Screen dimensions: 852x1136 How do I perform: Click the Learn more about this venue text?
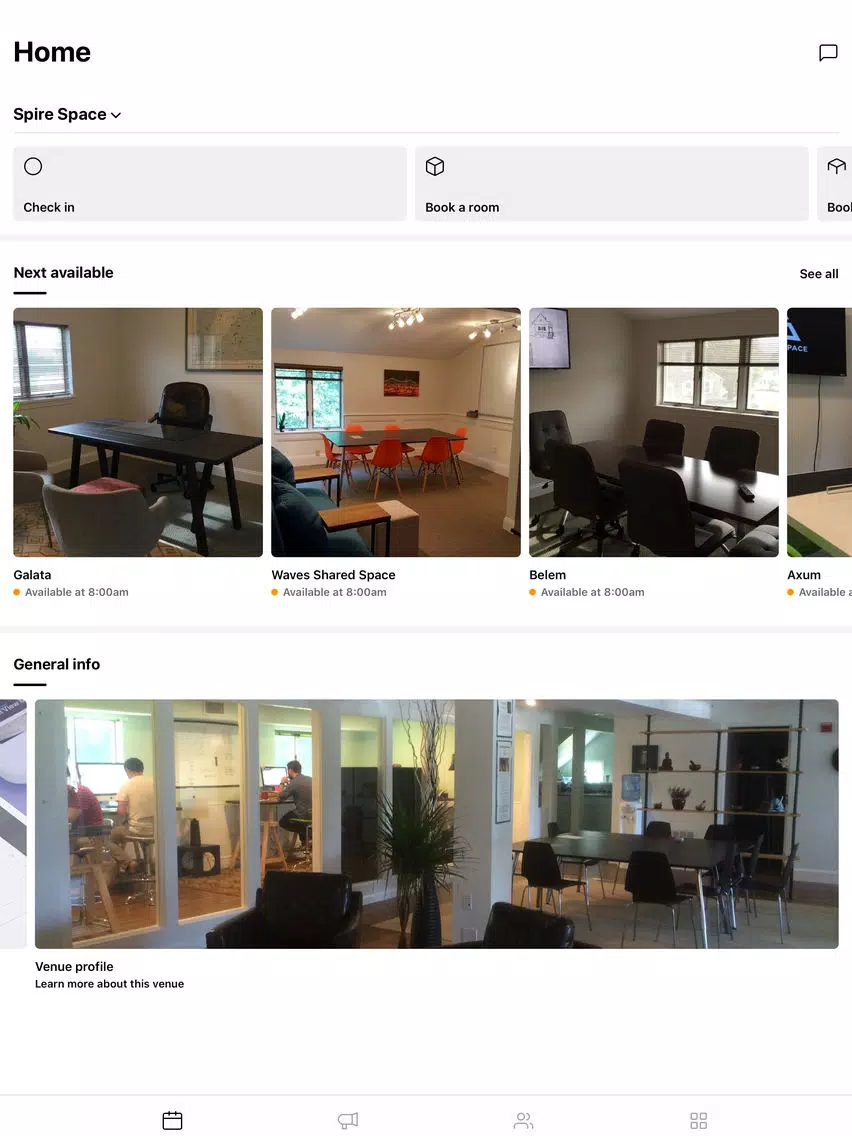[109, 984]
